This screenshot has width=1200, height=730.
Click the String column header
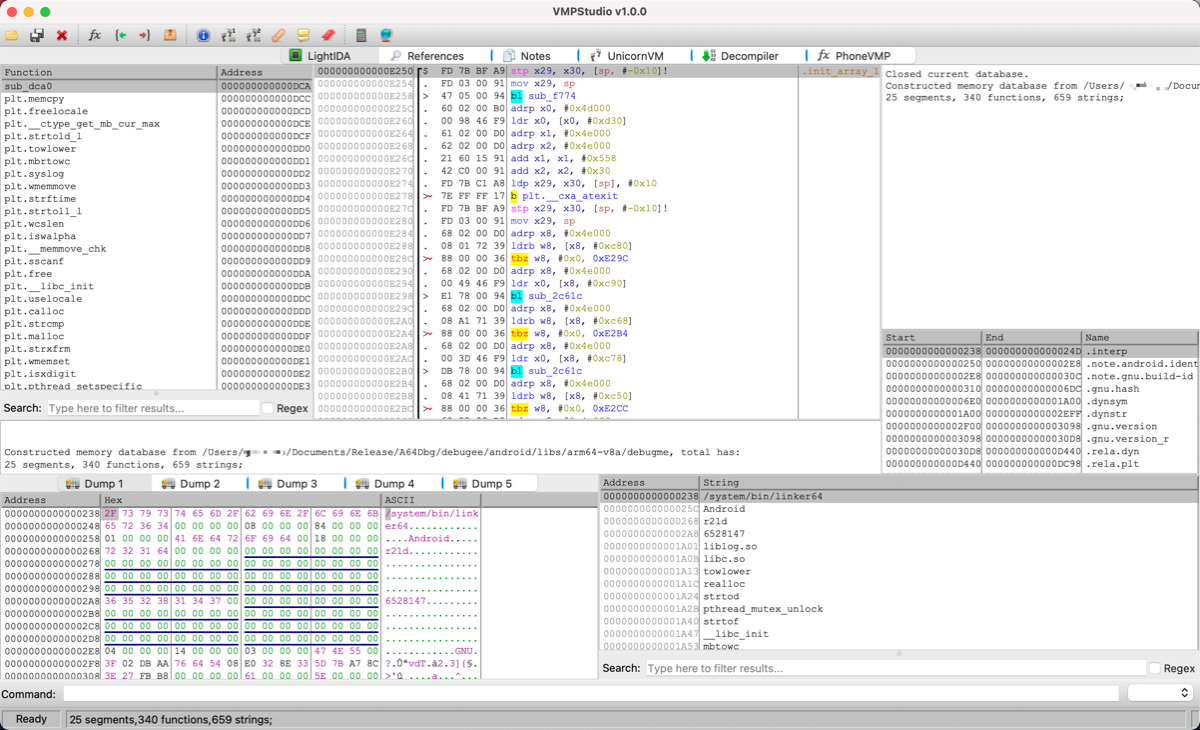click(x=948, y=483)
